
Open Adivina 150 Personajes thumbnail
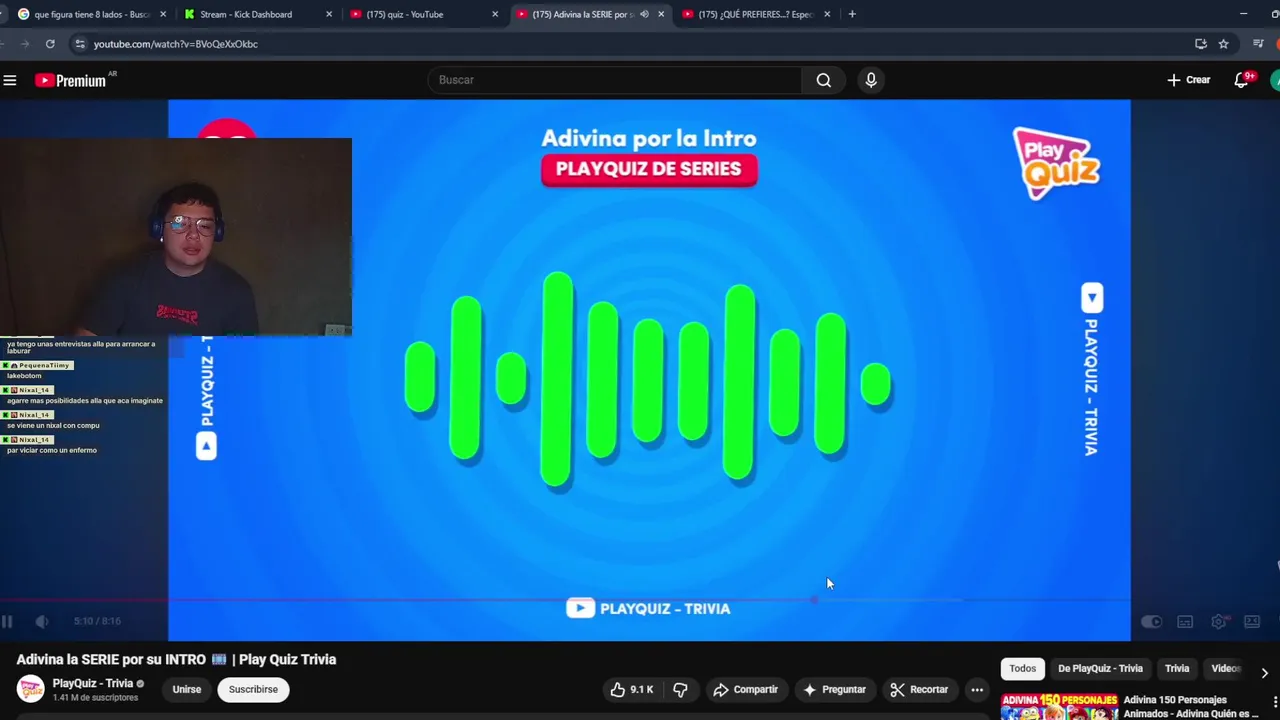click(1059, 706)
